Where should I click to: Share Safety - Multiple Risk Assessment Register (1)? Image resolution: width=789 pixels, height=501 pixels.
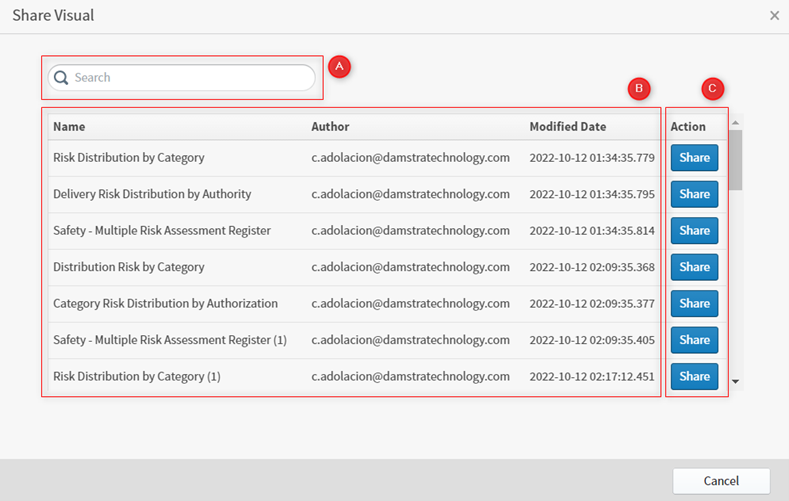[694, 340]
